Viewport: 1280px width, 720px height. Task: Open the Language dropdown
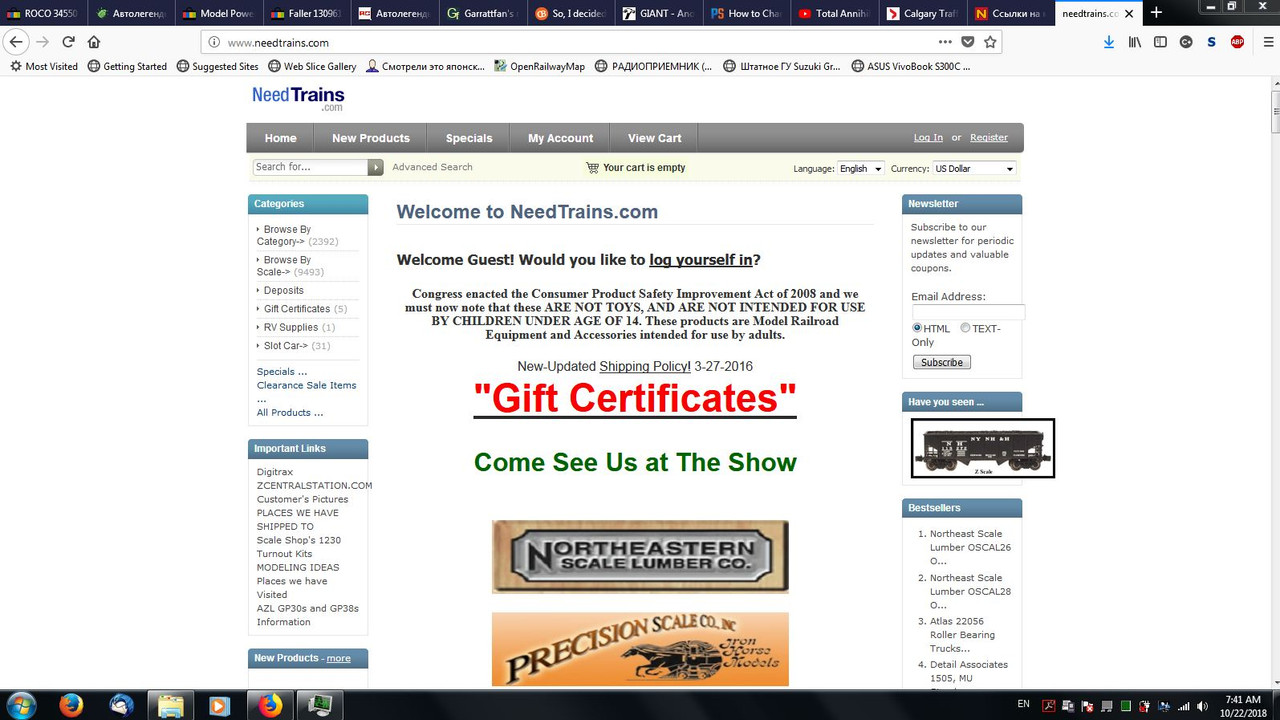coord(860,168)
